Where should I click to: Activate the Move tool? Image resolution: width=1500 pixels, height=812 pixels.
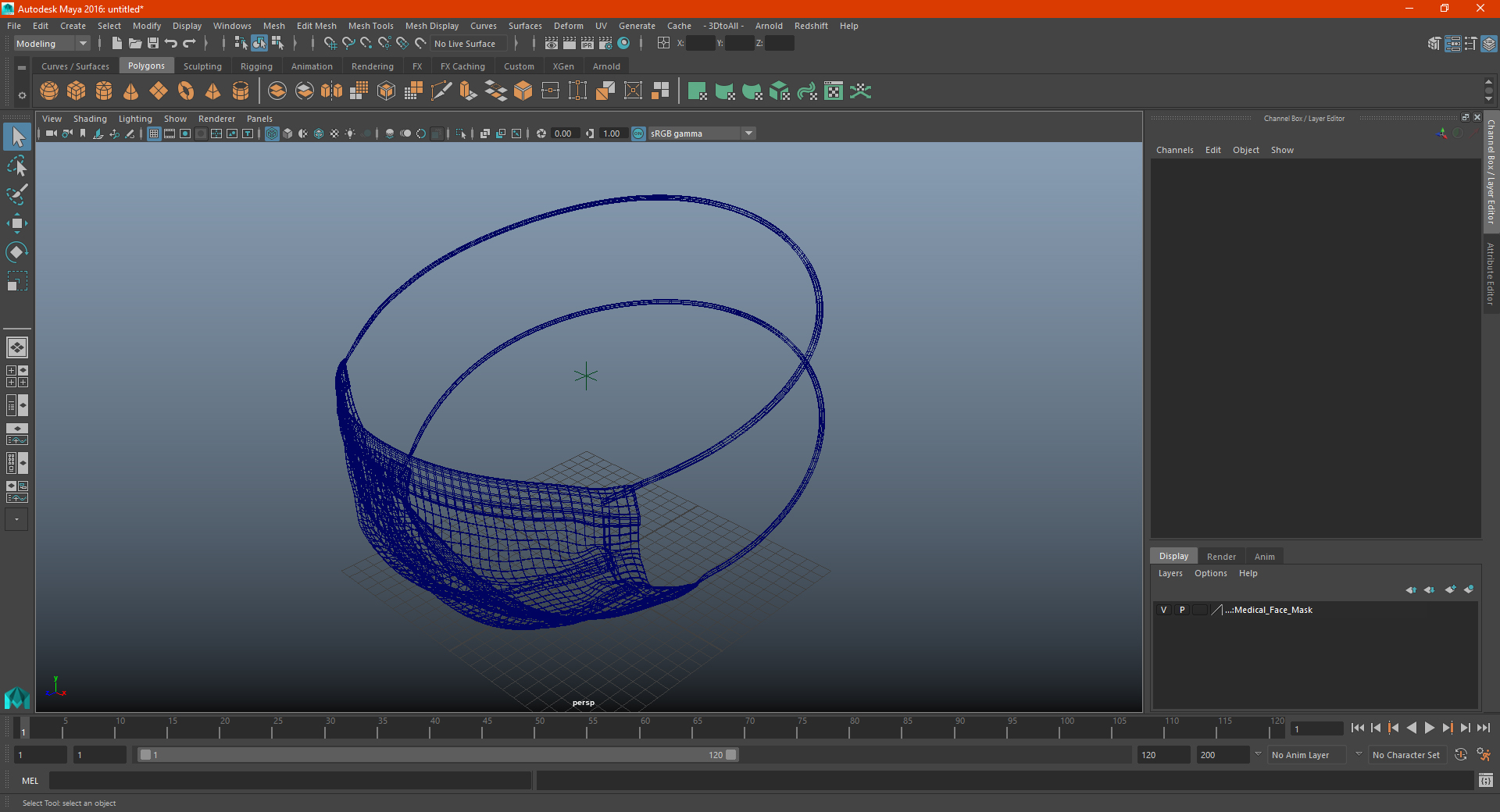tap(16, 223)
